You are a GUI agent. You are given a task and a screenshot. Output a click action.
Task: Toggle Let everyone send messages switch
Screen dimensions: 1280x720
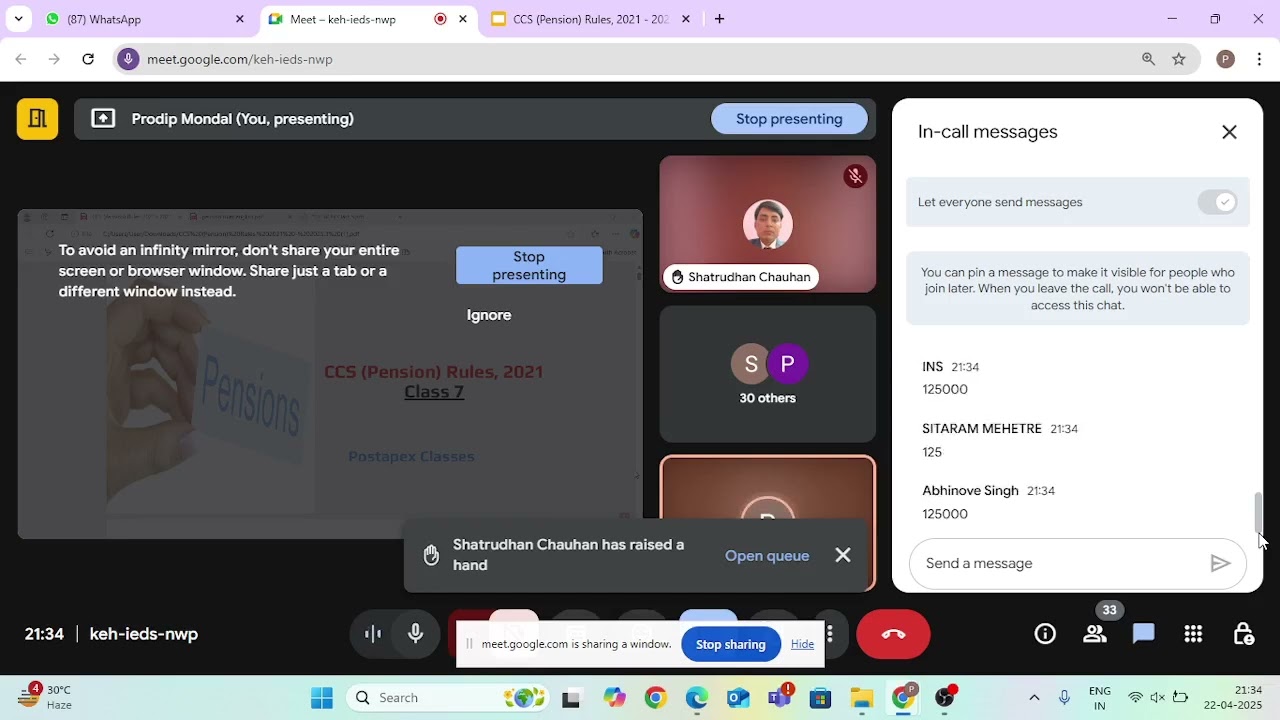pyautogui.click(x=1217, y=202)
